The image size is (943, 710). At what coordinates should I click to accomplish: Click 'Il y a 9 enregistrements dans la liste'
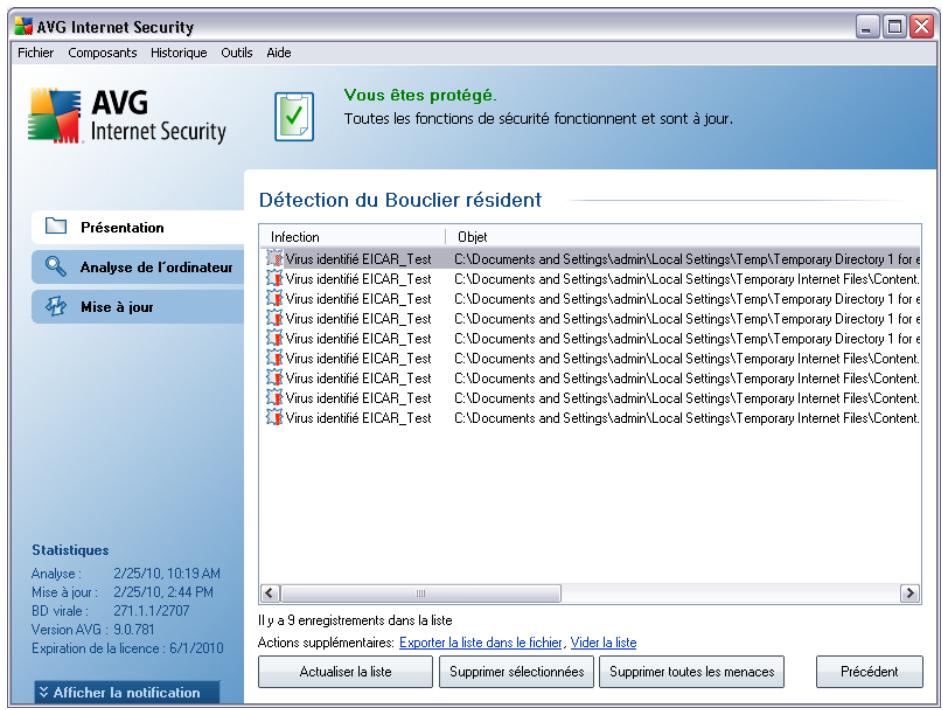pos(355,620)
